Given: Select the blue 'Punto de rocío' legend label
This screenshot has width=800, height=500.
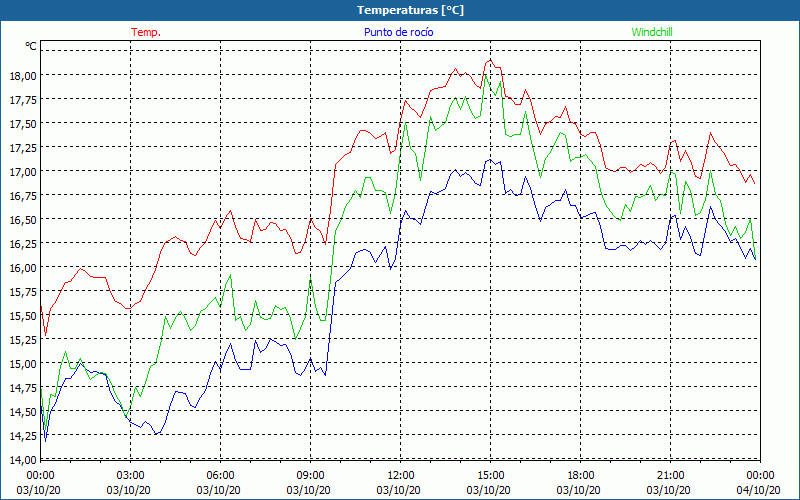Looking at the screenshot, I should click(398, 32).
